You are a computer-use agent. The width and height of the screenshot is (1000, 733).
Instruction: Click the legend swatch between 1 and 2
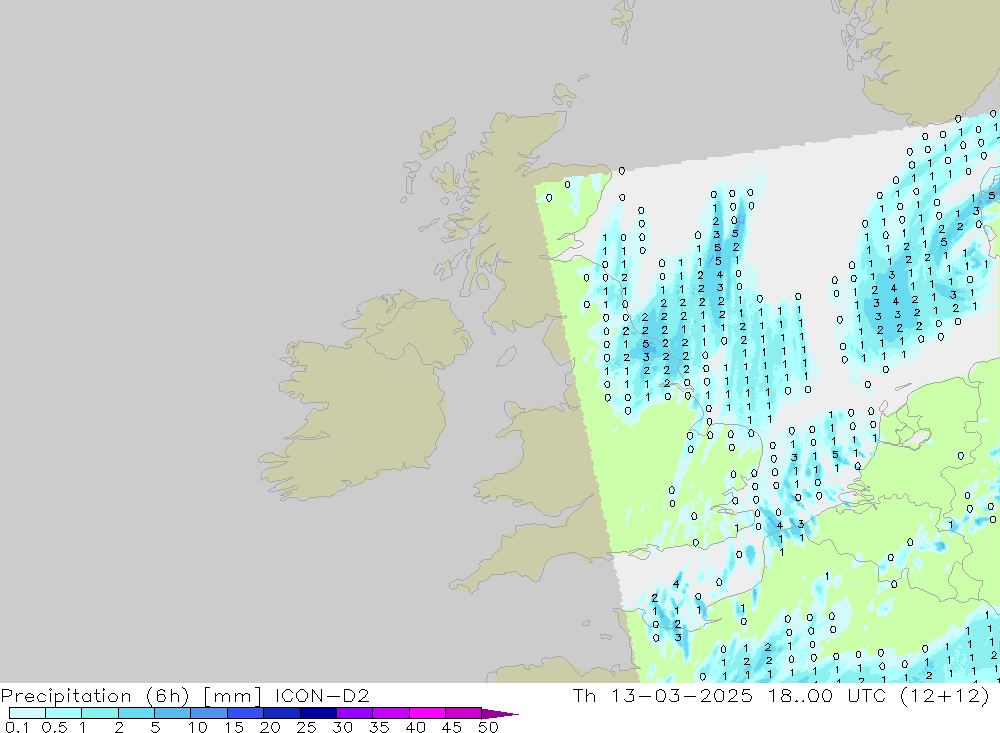pos(100,713)
